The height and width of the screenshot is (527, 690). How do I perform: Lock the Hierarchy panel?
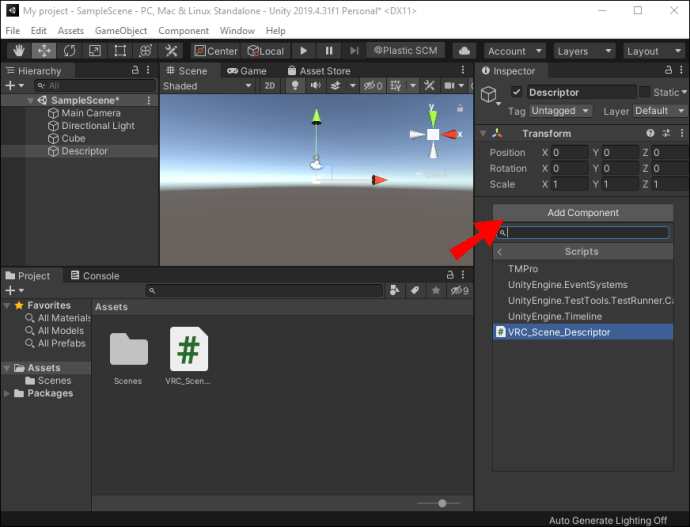(x=135, y=70)
